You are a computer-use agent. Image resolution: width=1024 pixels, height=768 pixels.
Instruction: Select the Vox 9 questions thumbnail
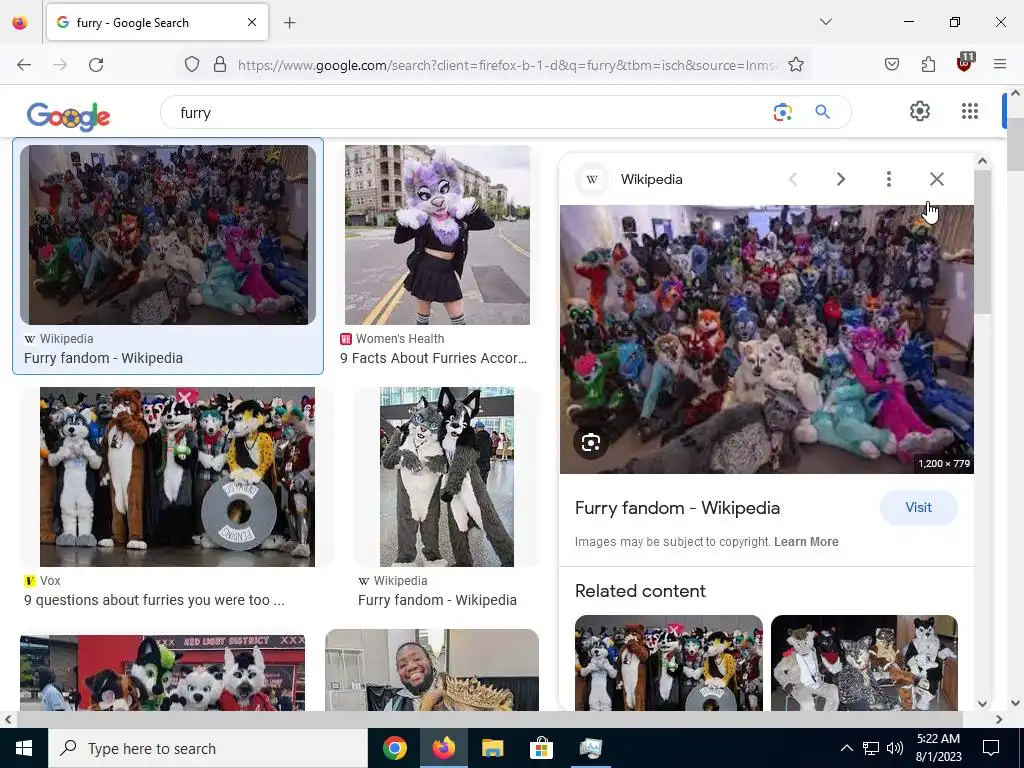(x=177, y=477)
